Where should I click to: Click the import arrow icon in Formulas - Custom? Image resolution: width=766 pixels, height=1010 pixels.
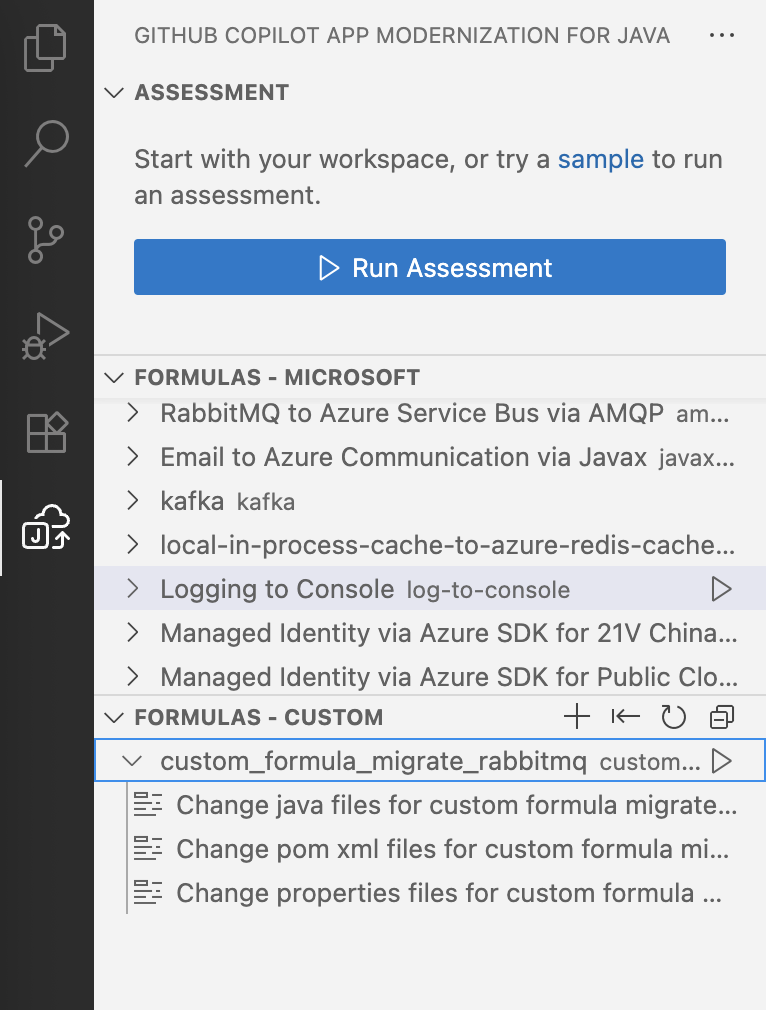click(x=625, y=717)
